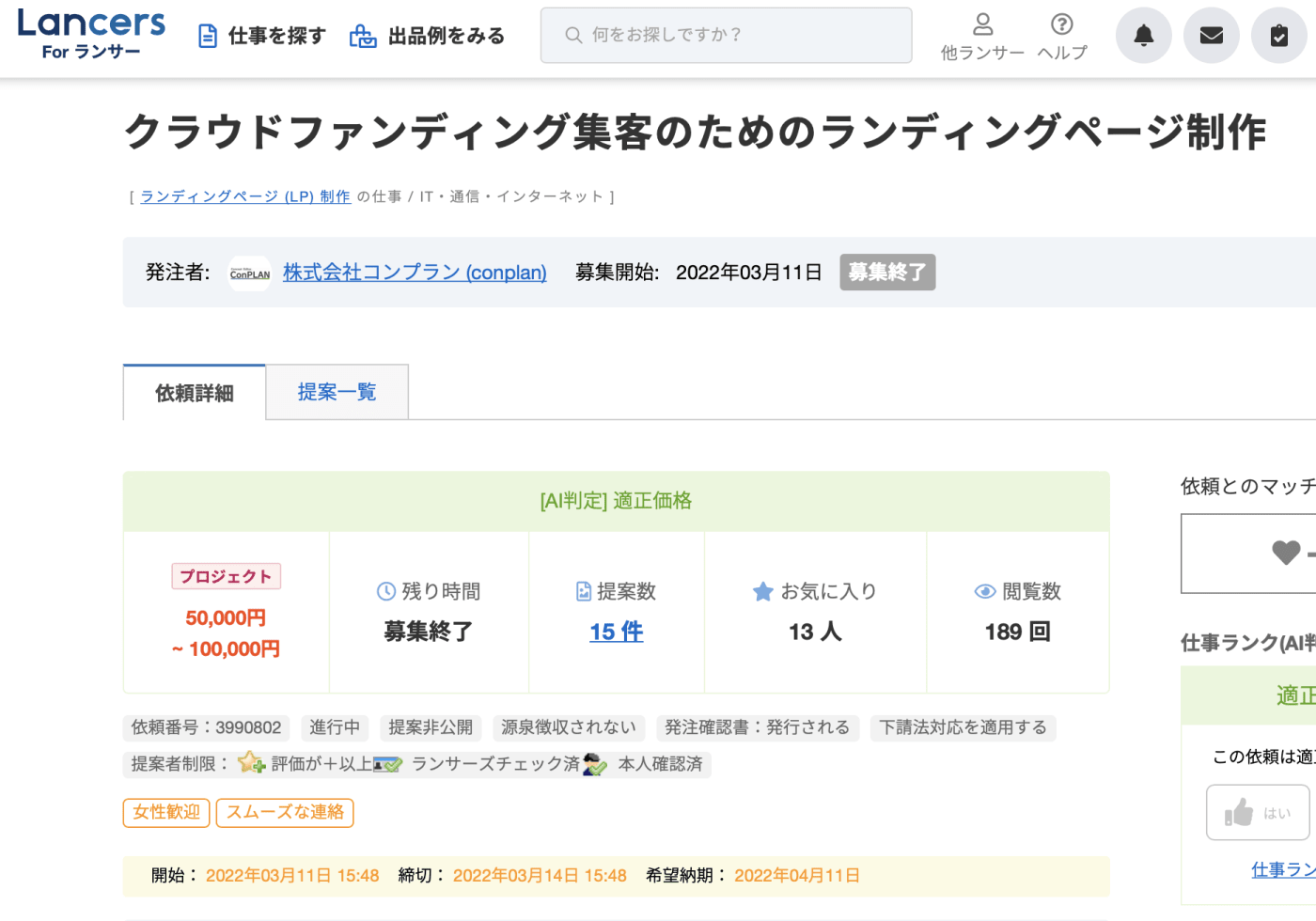Screen dimensions: 1316x921
Task: Click the 他ランサー person icon
Action: coord(982,24)
